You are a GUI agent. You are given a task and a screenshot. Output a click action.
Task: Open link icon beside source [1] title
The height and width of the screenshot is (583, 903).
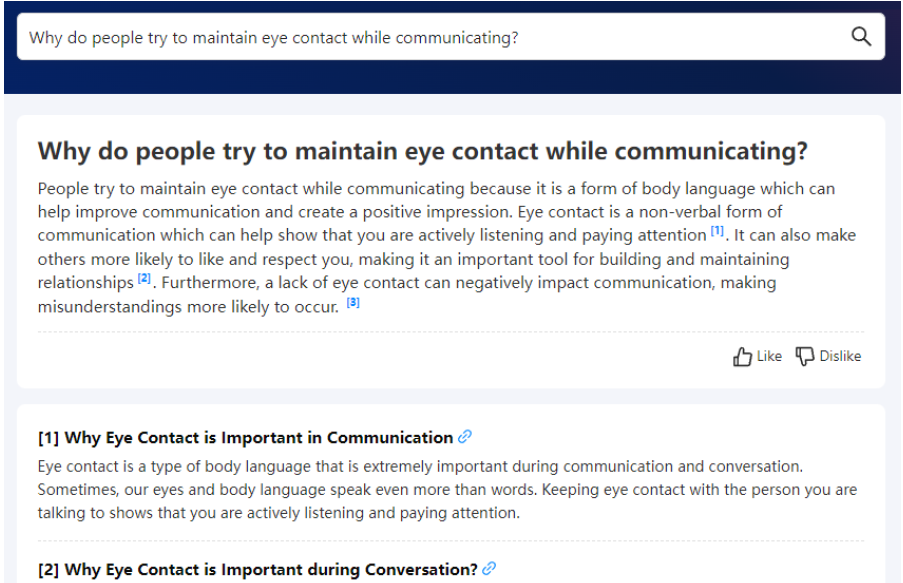465,437
